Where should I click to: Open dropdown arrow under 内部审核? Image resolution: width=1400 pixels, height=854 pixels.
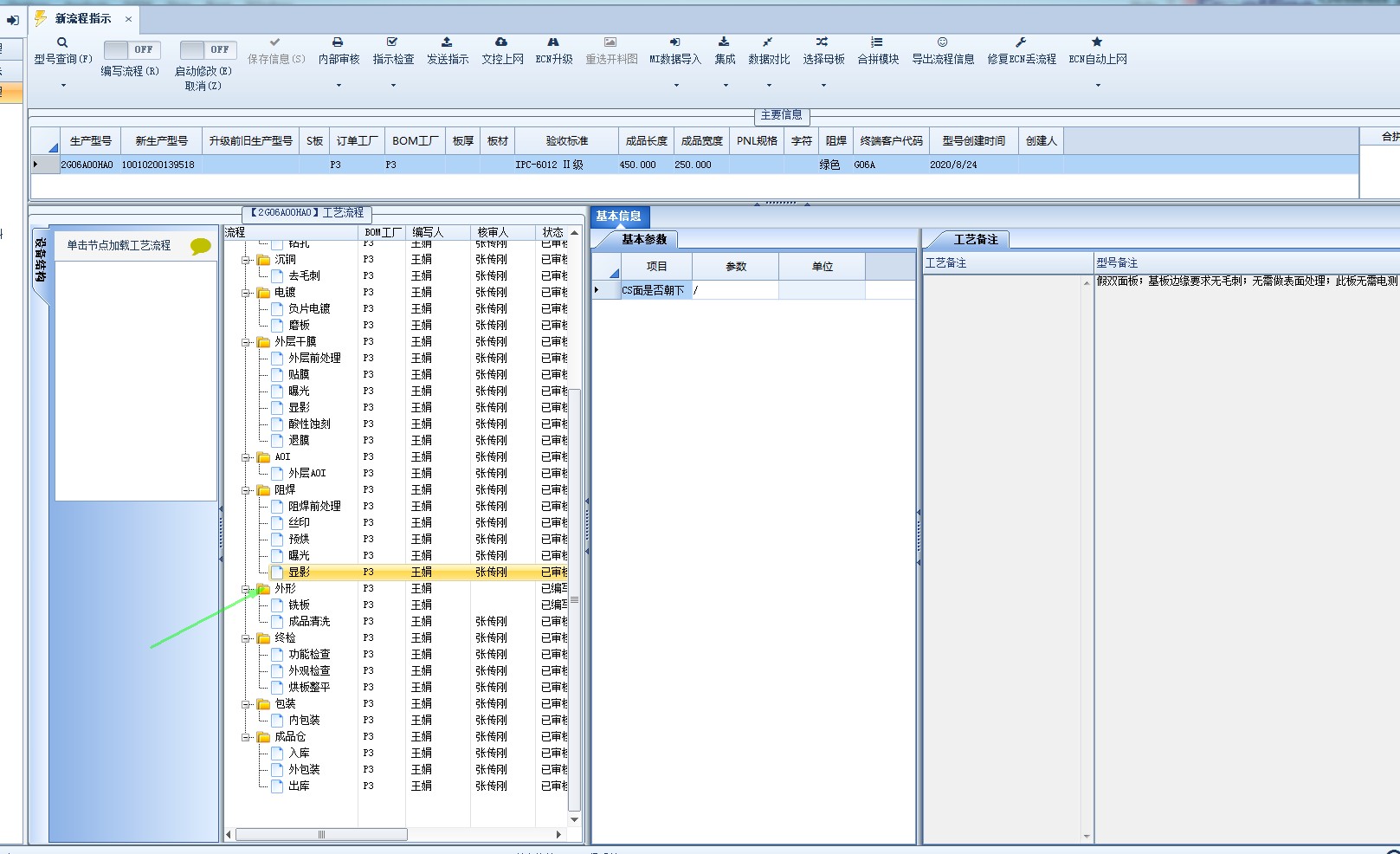coord(339,85)
